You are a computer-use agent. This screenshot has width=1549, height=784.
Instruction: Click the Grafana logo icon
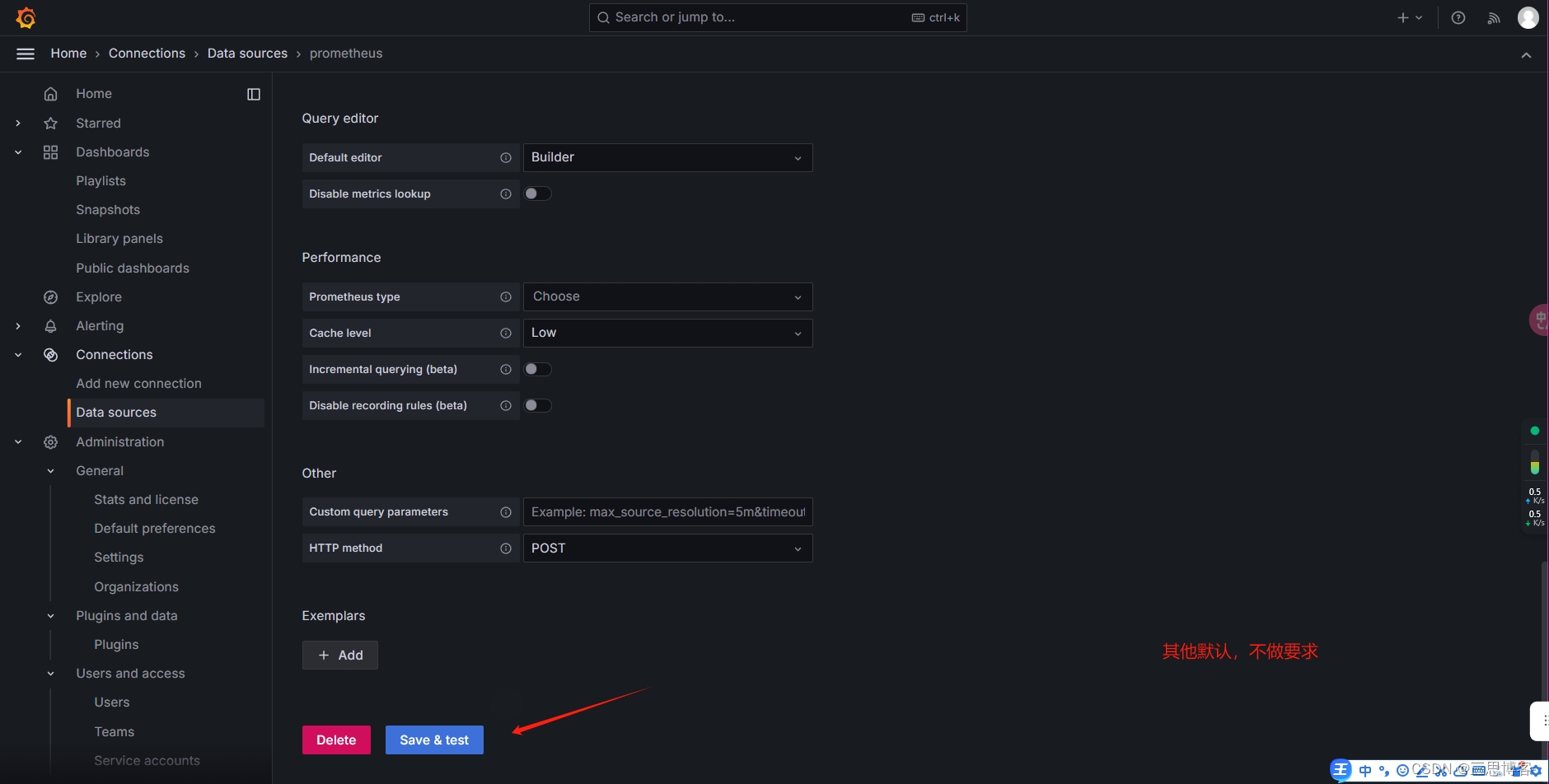coord(26,17)
